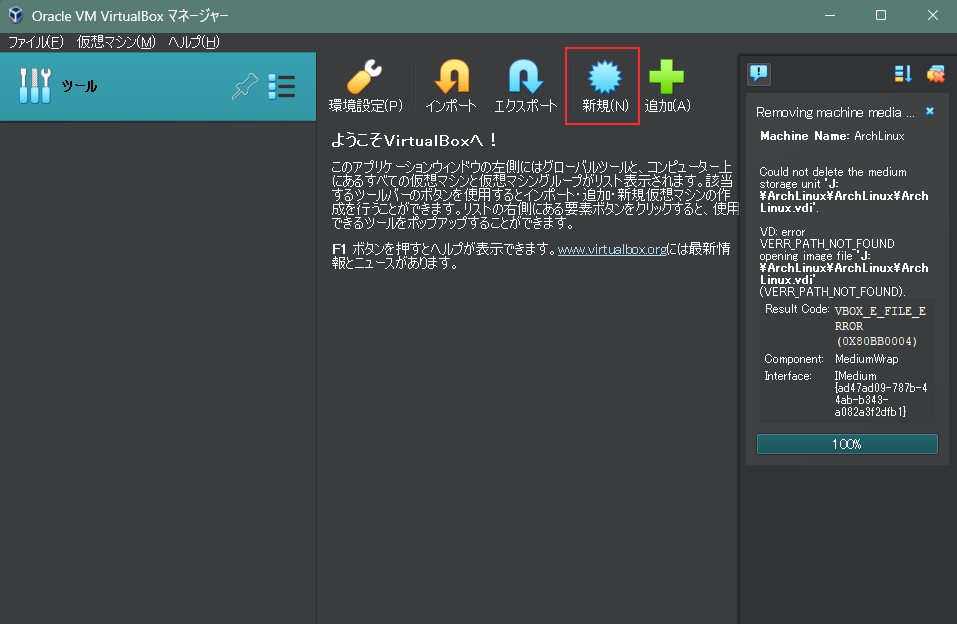This screenshot has height=624, width=957.
Task: Minimize the VirtualBox Manager window
Action: coord(830,15)
